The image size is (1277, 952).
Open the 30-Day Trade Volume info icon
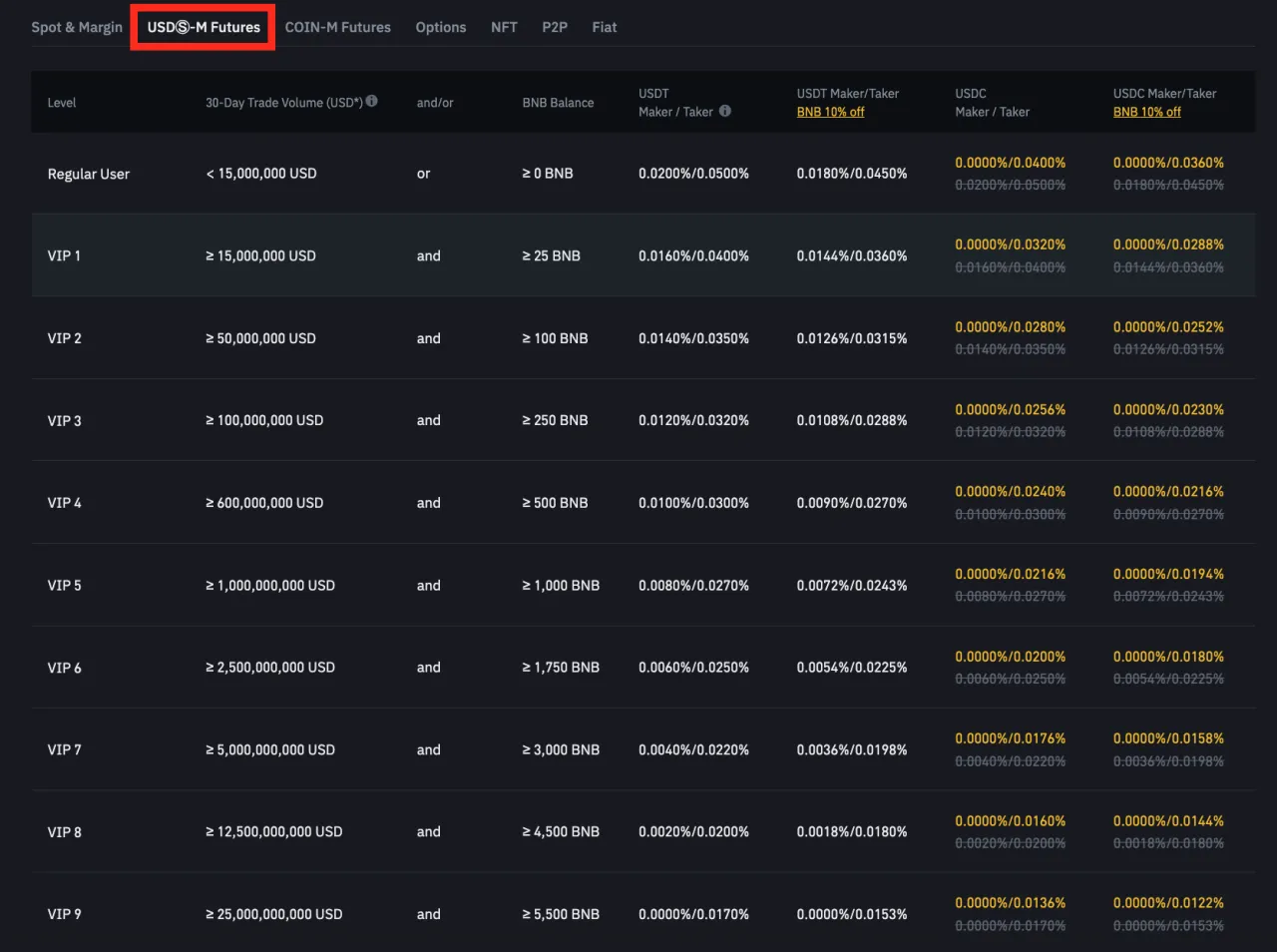click(372, 101)
